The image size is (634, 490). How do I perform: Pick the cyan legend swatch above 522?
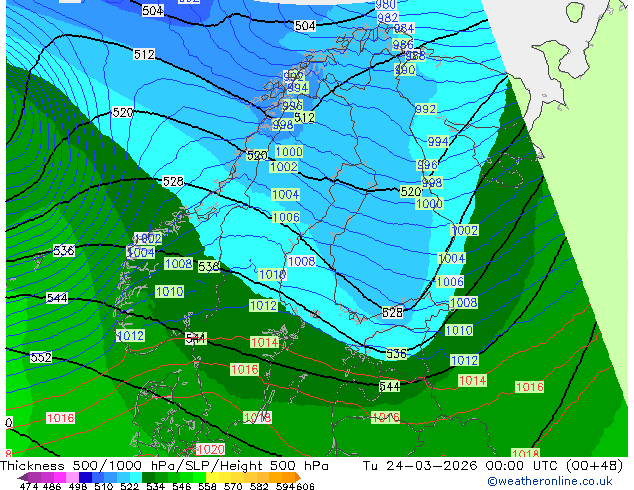136,477
